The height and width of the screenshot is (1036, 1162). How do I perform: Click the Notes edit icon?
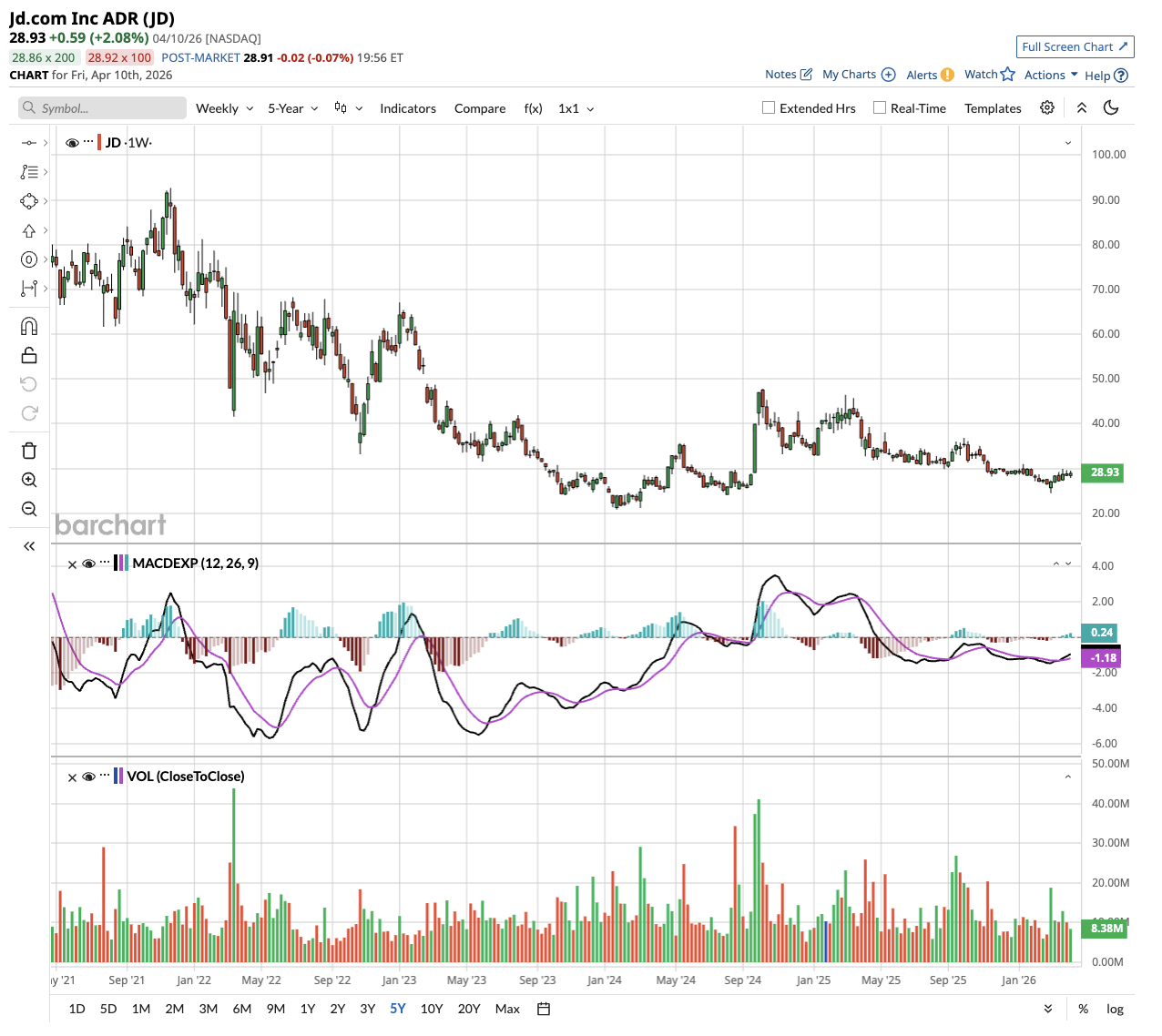[806, 75]
